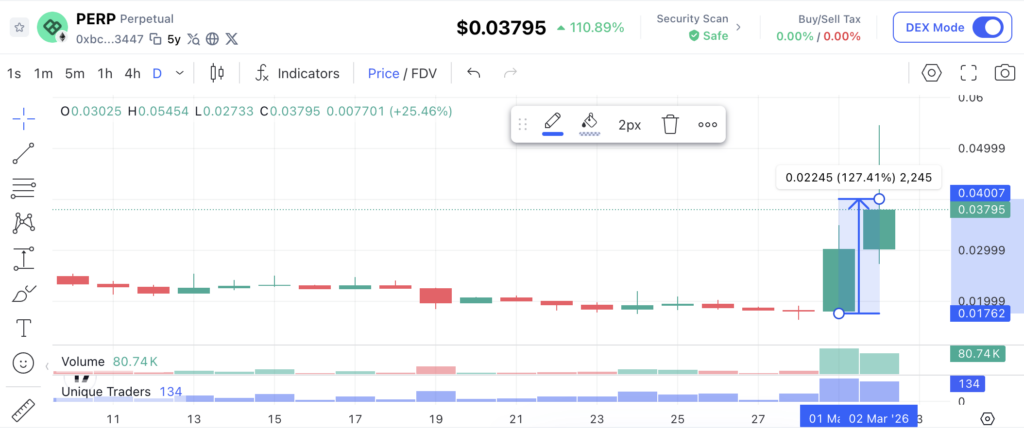The image size is (1024, 428).
Task: Collapse the left drawing toolbar arrow
Action: click(x=47, y=367)
